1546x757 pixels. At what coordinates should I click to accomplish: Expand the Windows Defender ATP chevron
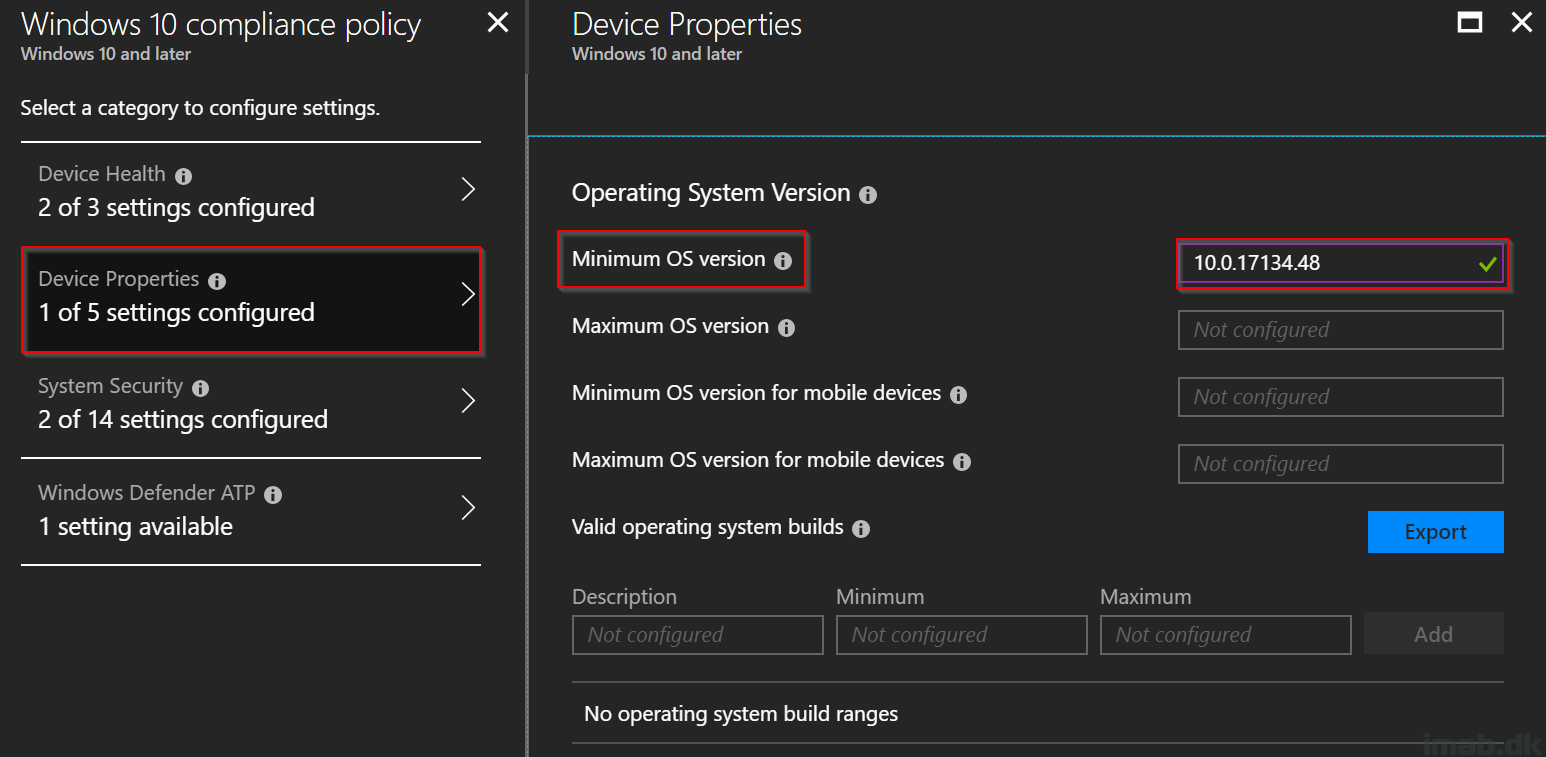467,508
